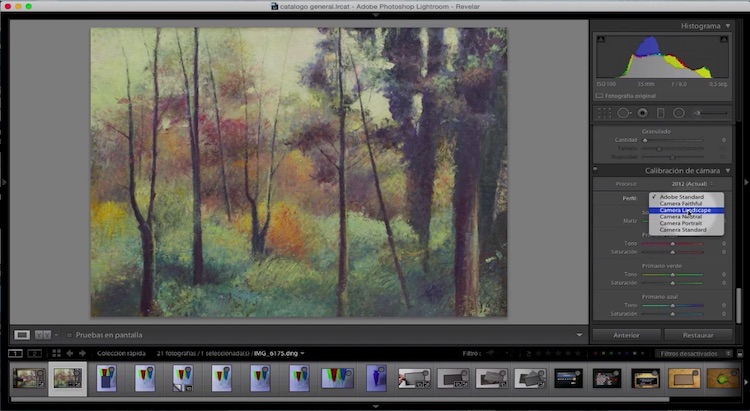Collapse the Histograma panel
The height and width of the screenshot is (411, 750).
click(728, 26)
